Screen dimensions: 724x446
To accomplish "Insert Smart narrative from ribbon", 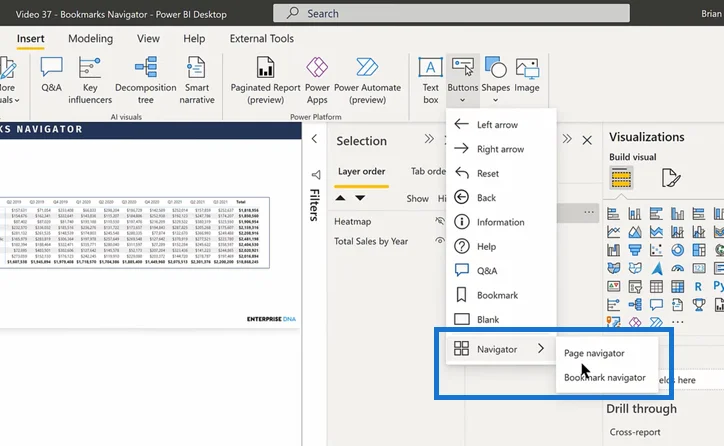I will point(197,80).
